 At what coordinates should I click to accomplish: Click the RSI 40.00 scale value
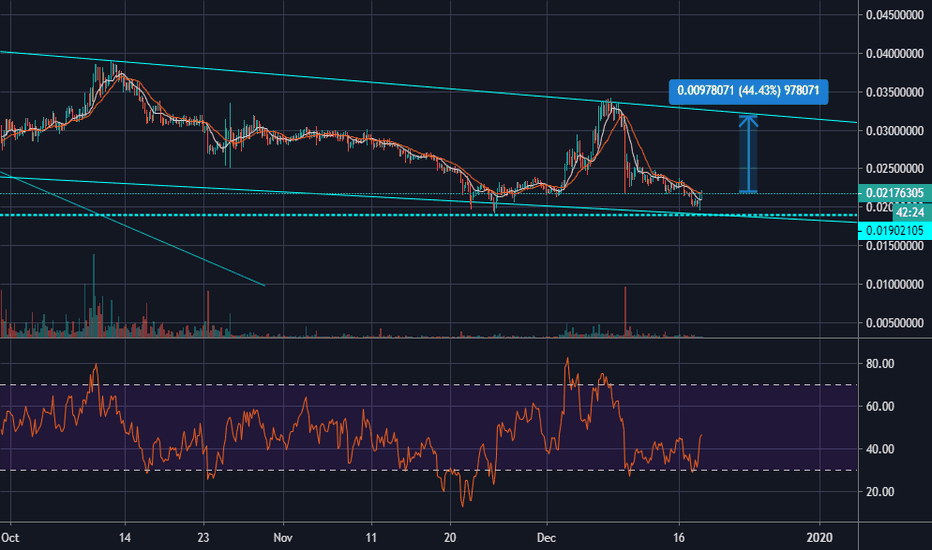880,449
